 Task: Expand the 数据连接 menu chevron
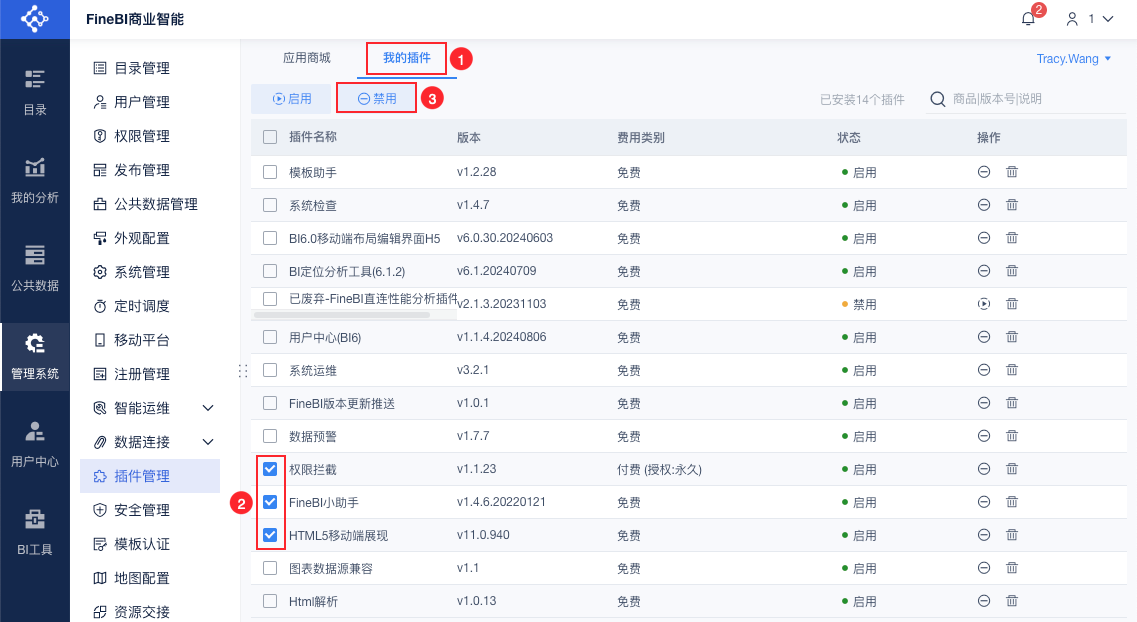tap(208, 442)
